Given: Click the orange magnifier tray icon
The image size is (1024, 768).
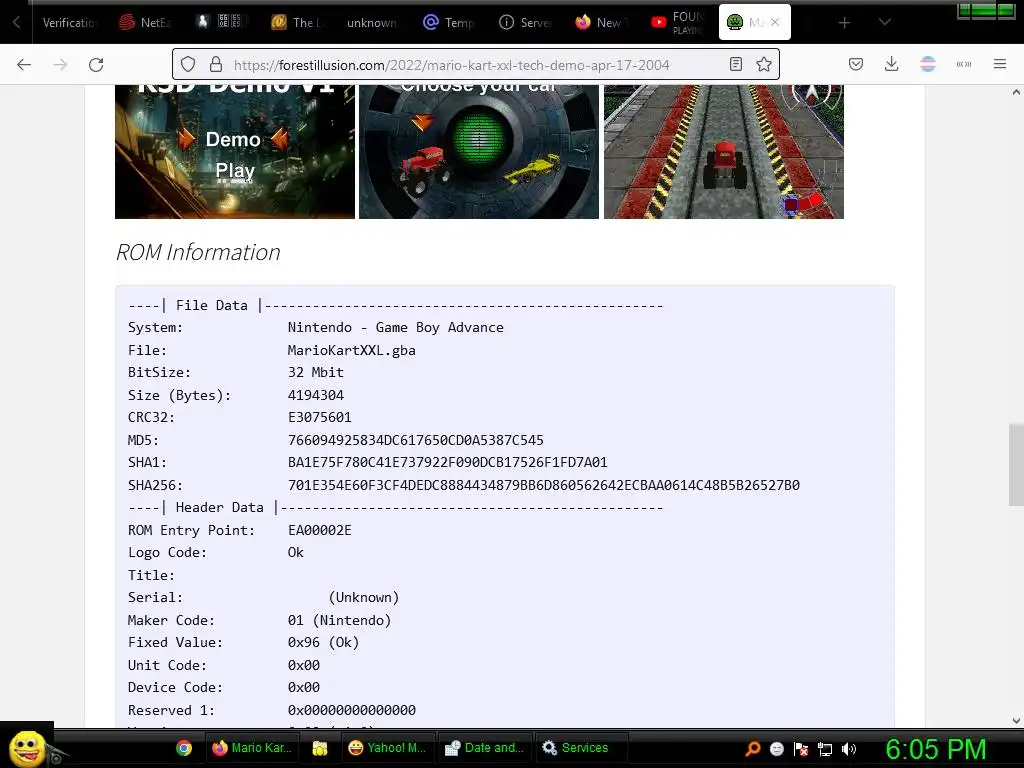Looking at the screenshot, I should (753, 749).
